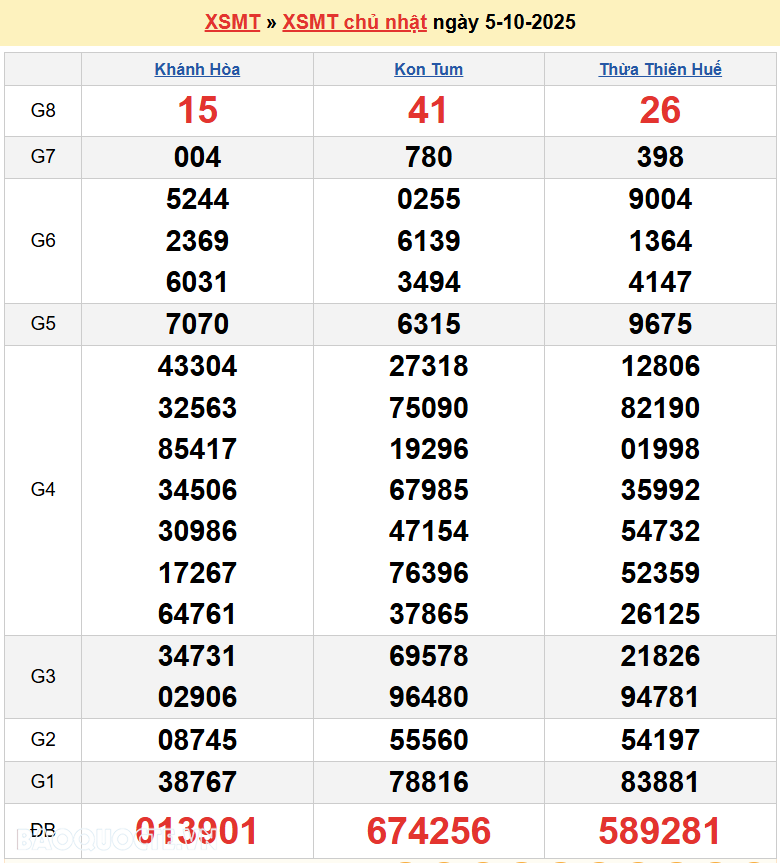Click Kon Tum G8 result 41

(x=428, y=110)
